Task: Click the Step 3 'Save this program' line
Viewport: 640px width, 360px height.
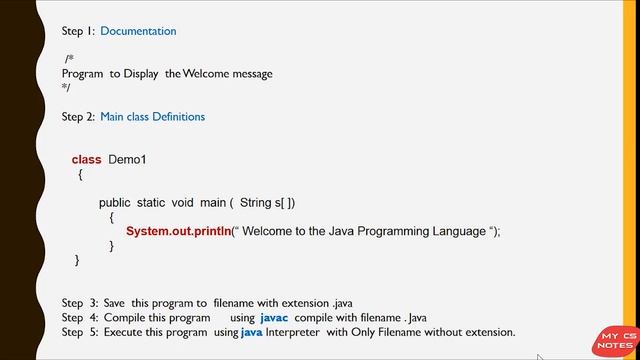Action: tap(207, 303)
